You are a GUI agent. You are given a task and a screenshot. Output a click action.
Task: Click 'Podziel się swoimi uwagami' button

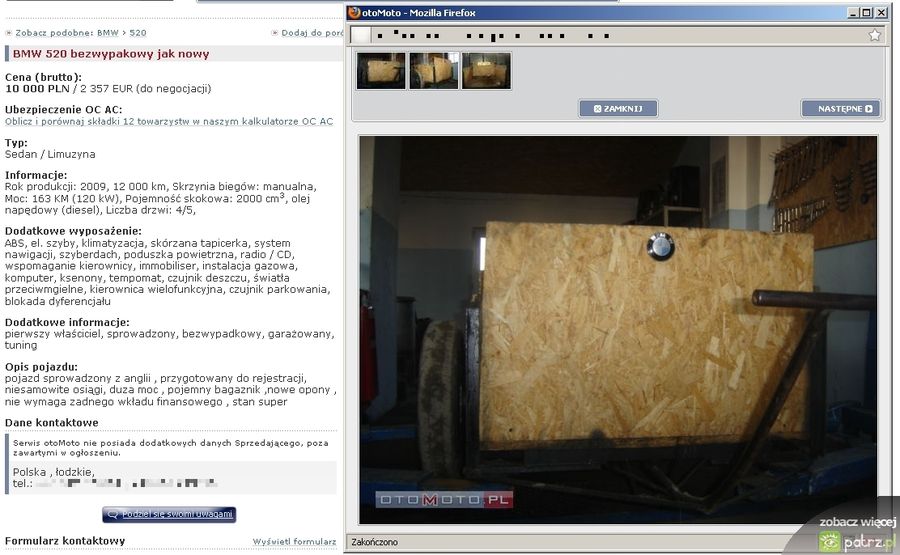(169, 514)
